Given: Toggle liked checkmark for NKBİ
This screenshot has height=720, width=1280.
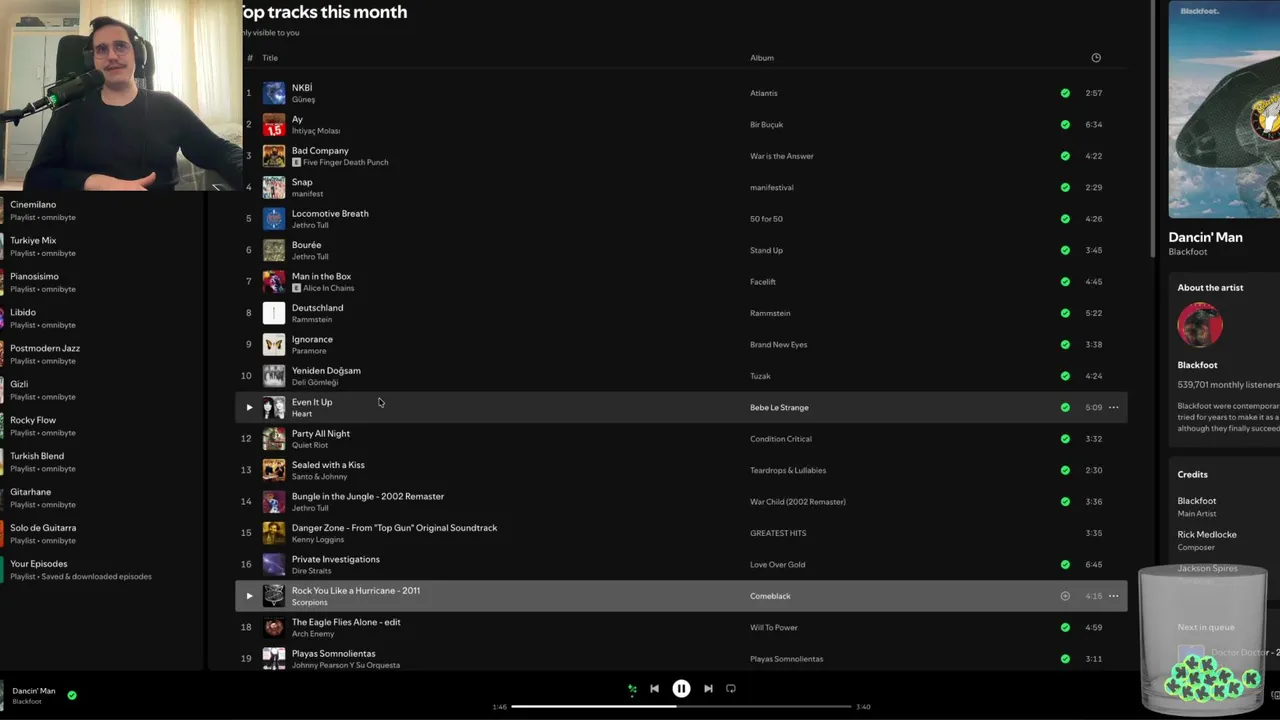Looking at the screenshot, I should tap(1065, 93).
